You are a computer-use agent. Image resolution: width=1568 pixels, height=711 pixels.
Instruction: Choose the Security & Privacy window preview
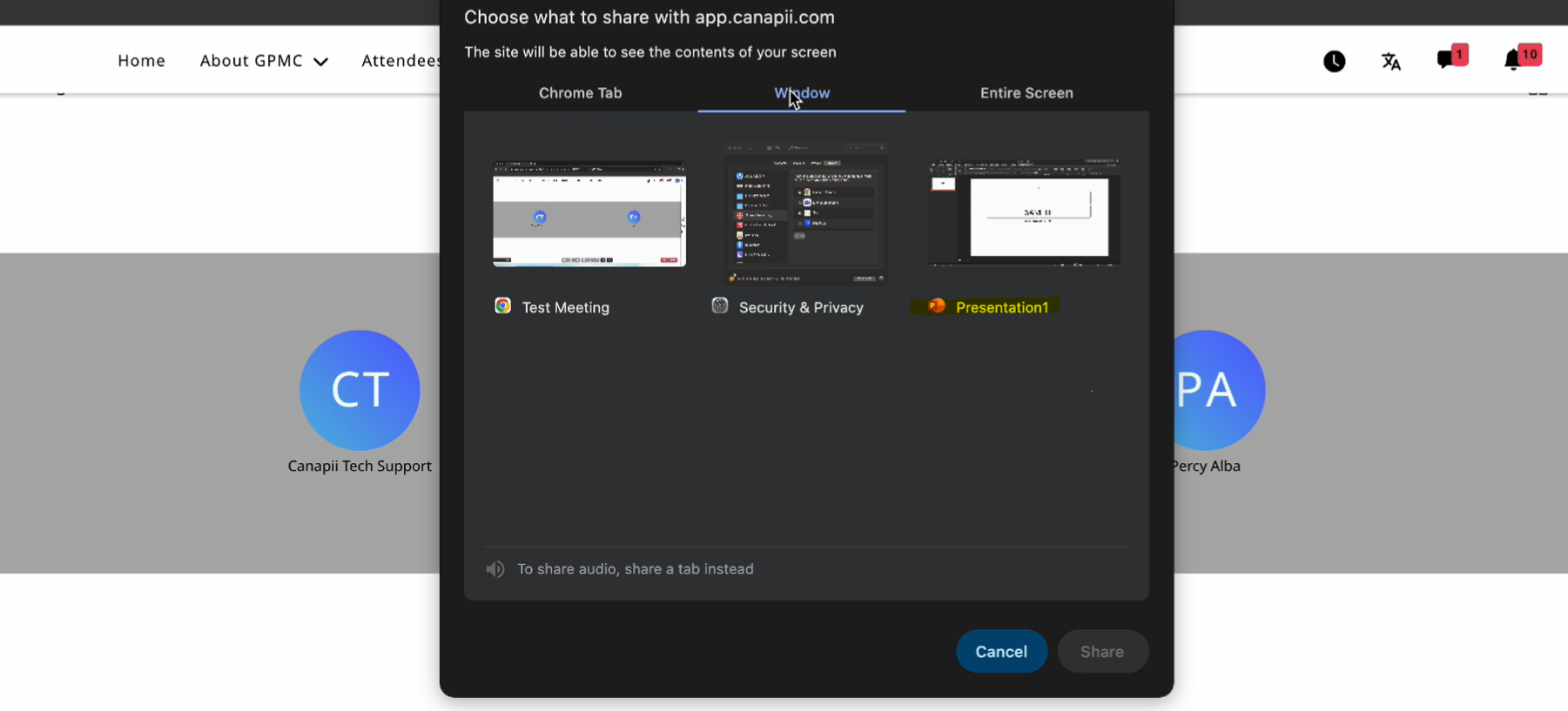pos(805,213)
